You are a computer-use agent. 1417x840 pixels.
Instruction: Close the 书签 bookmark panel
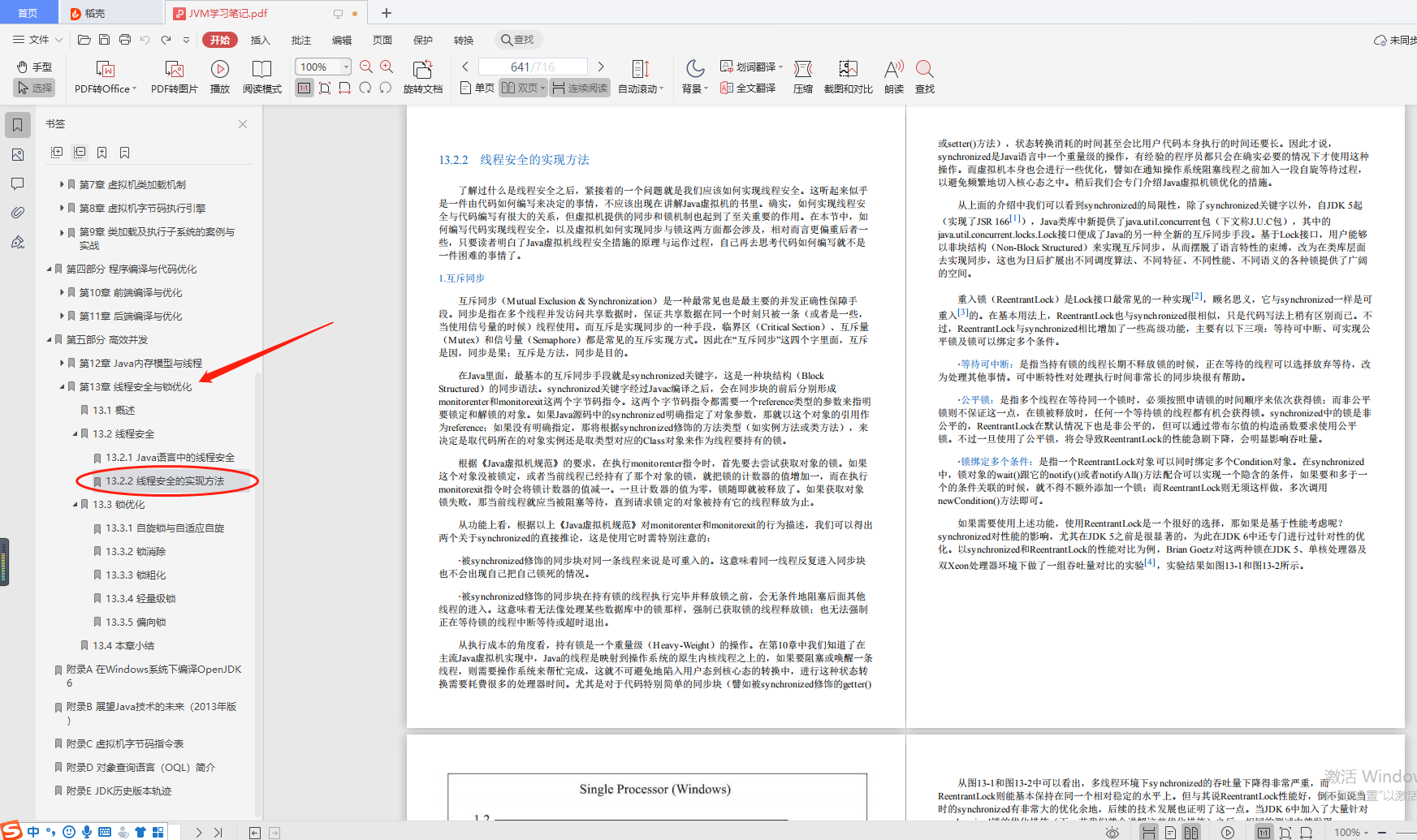(x=243, y=124)
